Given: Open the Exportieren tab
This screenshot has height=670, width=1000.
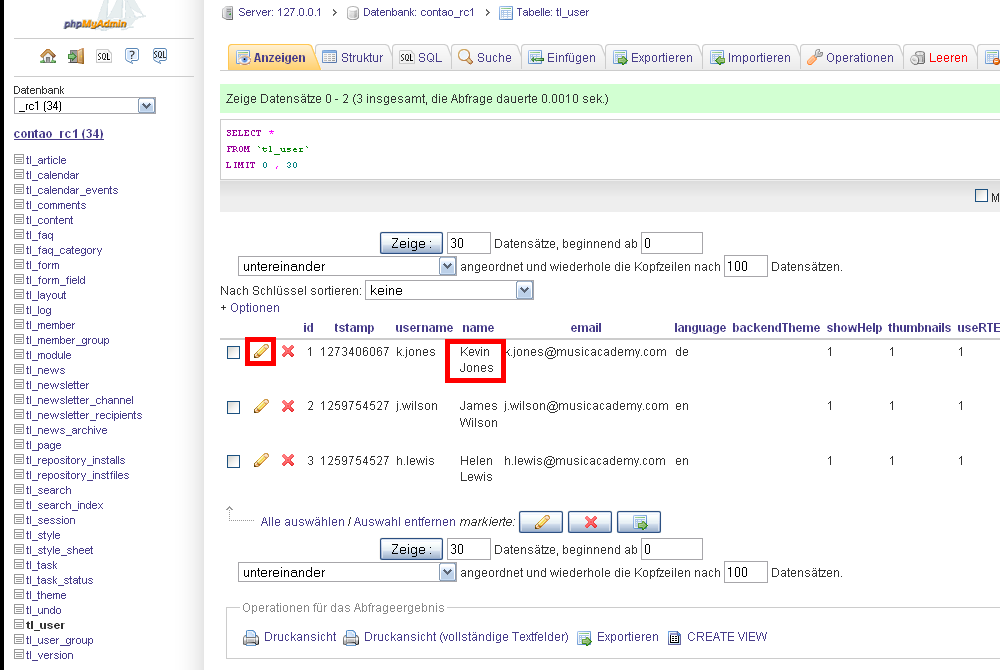Looking at the screenshot, I should [653, 57].
